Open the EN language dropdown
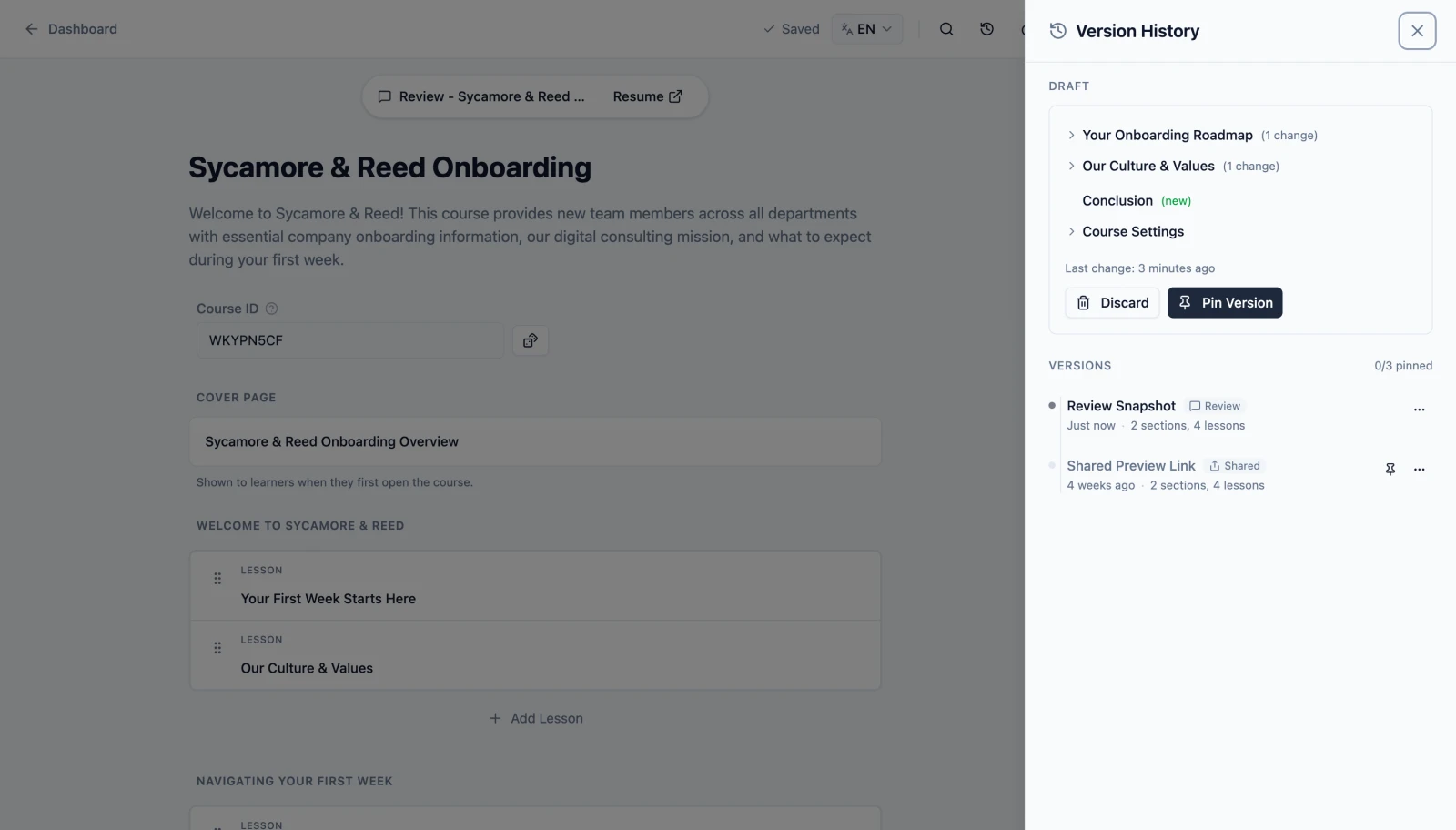This screenshot has height=830, width=1456. [x=866, y=29]
